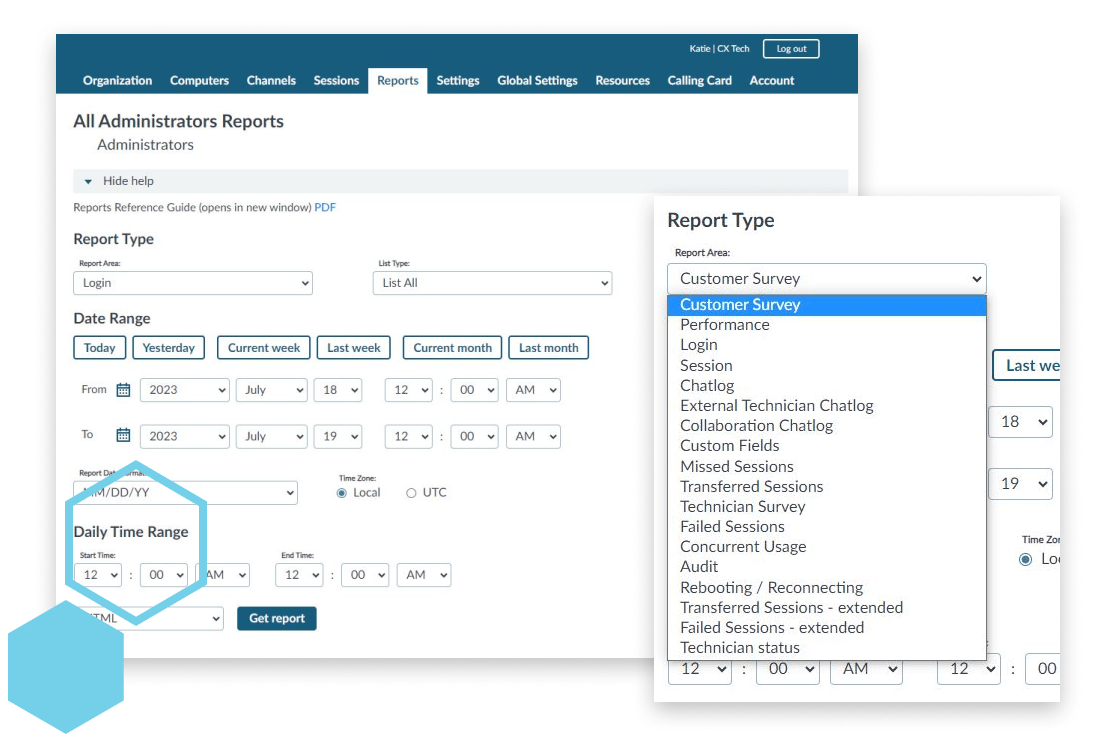The width and height of the screenshot is (1116, 736).
Task: Open the Reports Reference Guide PDF link
Action: [x=325, y=208]
